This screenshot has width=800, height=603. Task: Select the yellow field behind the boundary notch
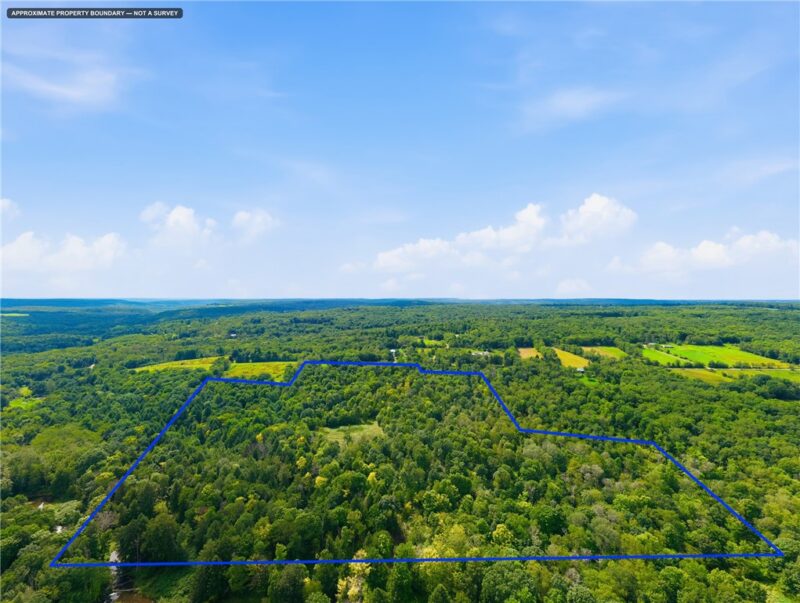[x=261, y=369]
